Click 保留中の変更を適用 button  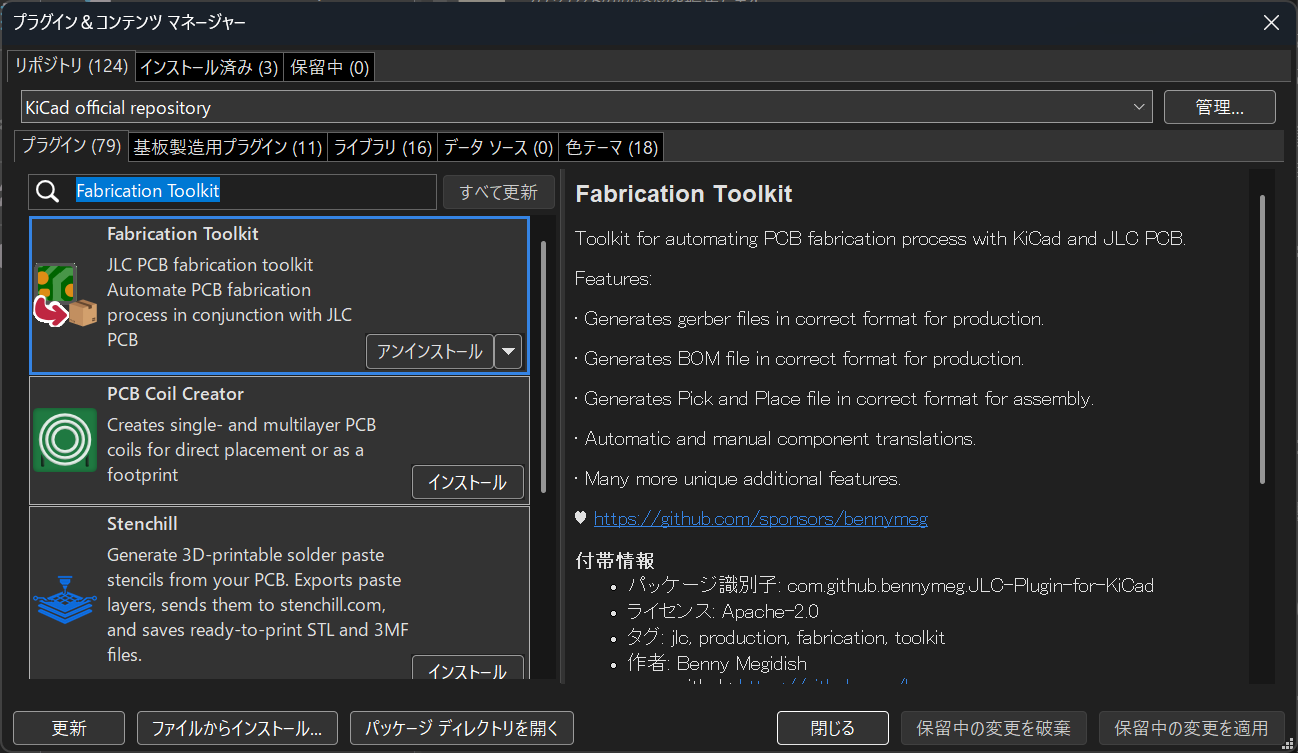point(1192,728)
